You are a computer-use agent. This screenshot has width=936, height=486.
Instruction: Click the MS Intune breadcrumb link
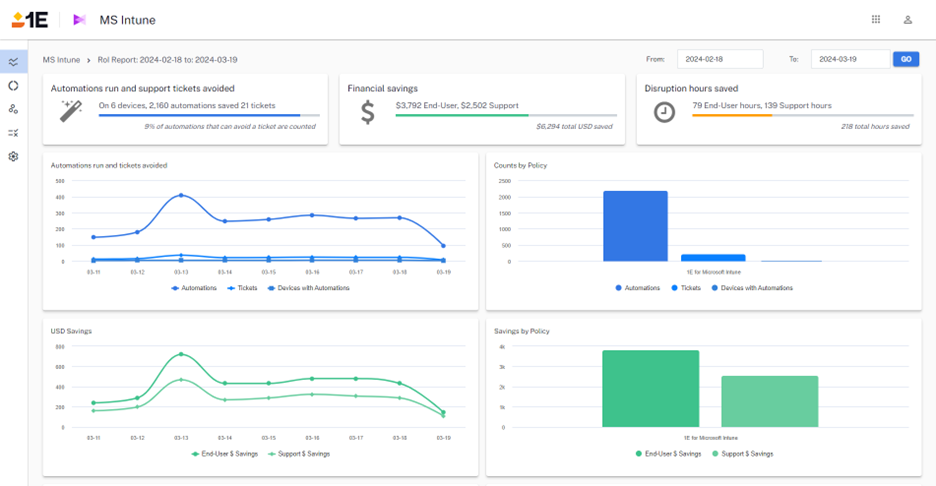63,60
